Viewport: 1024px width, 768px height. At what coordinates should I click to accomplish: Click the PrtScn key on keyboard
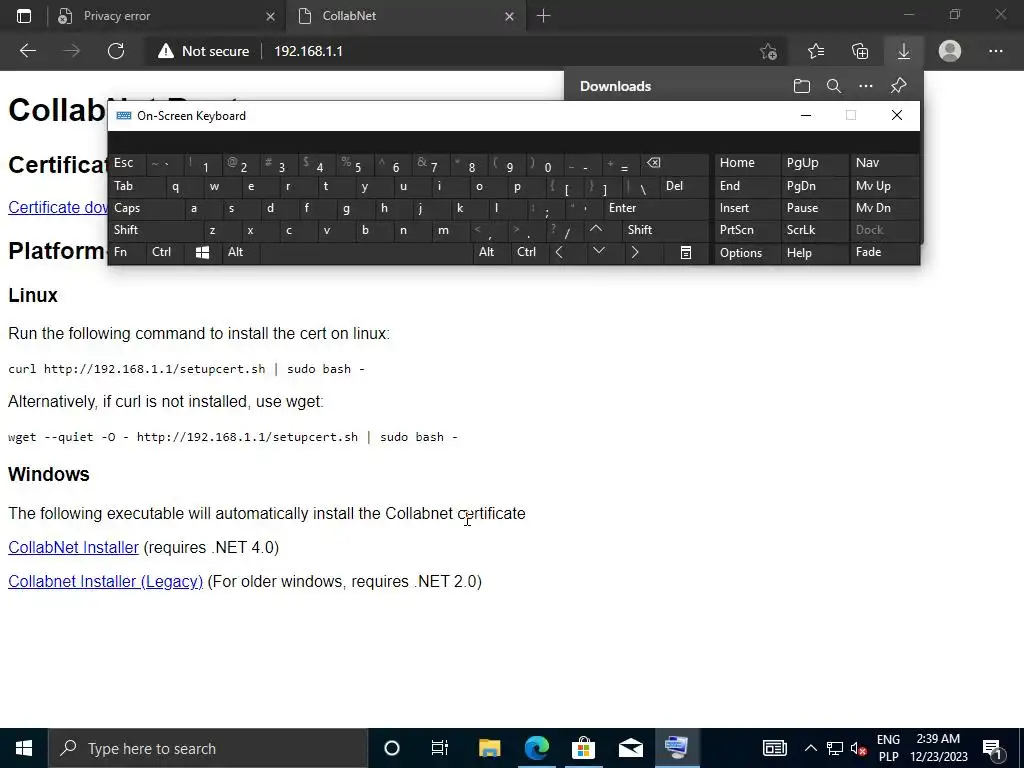(747, 230)
